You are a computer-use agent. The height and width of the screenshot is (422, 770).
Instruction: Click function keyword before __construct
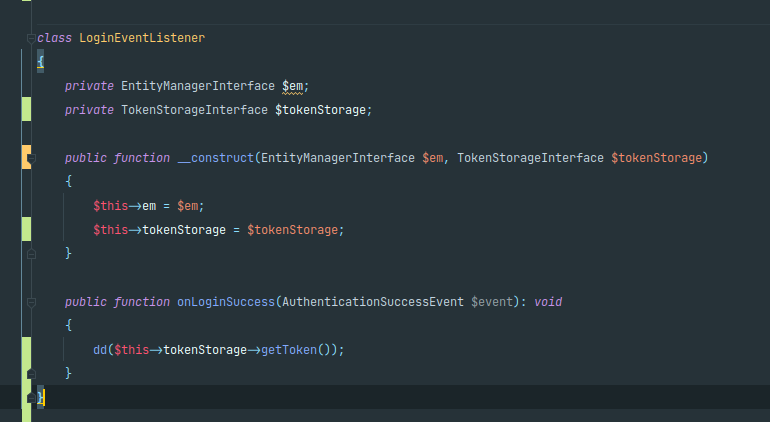pyautogui.click(x=142, y=158)
